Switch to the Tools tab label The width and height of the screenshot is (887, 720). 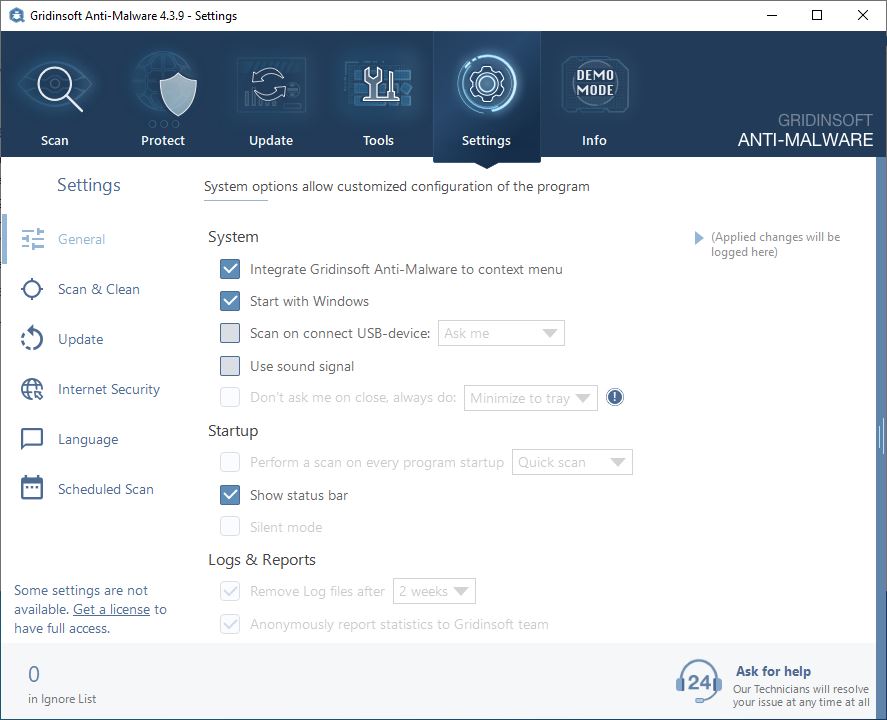378,140
